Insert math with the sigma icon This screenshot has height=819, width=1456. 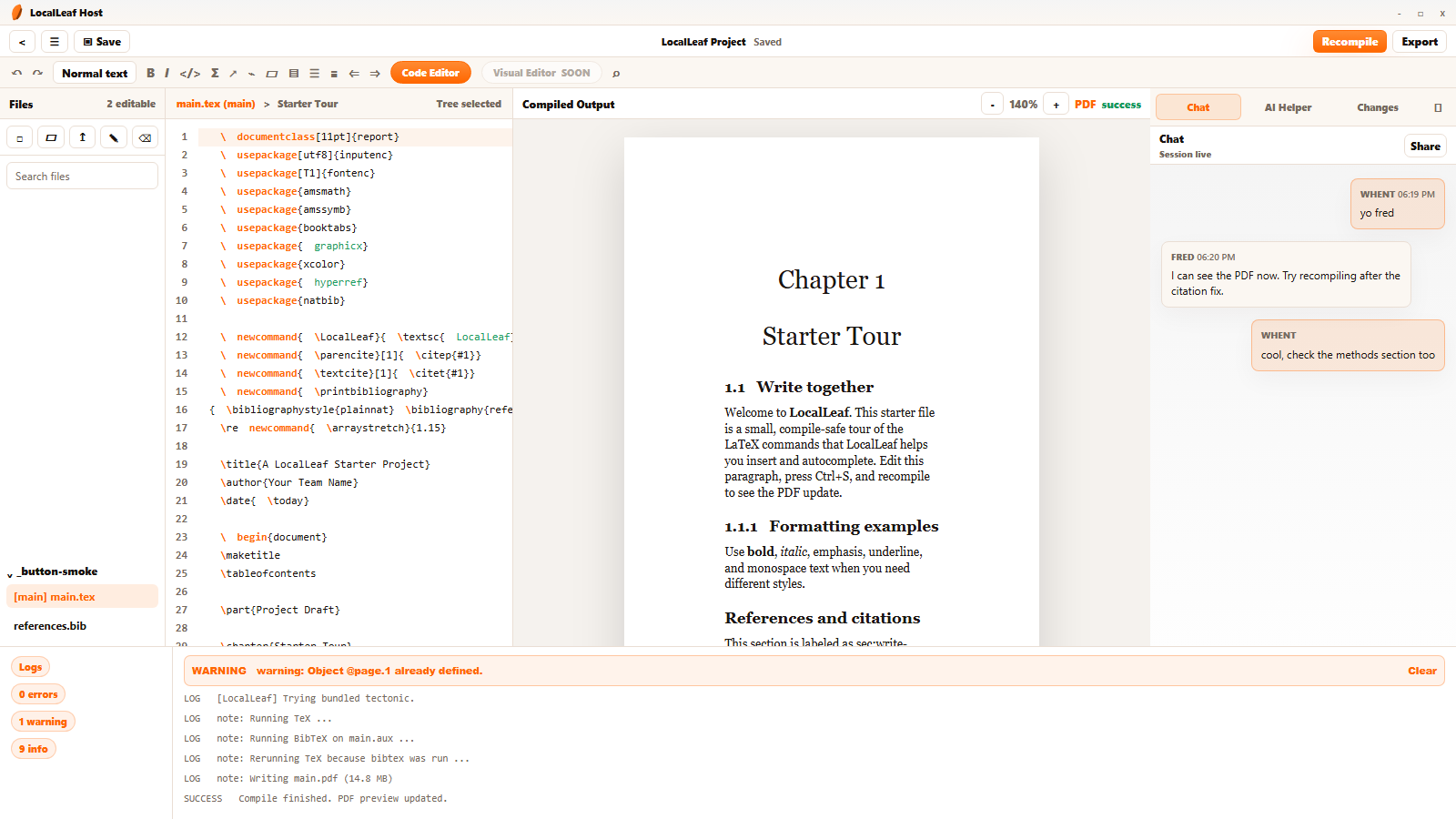point(215,73)
